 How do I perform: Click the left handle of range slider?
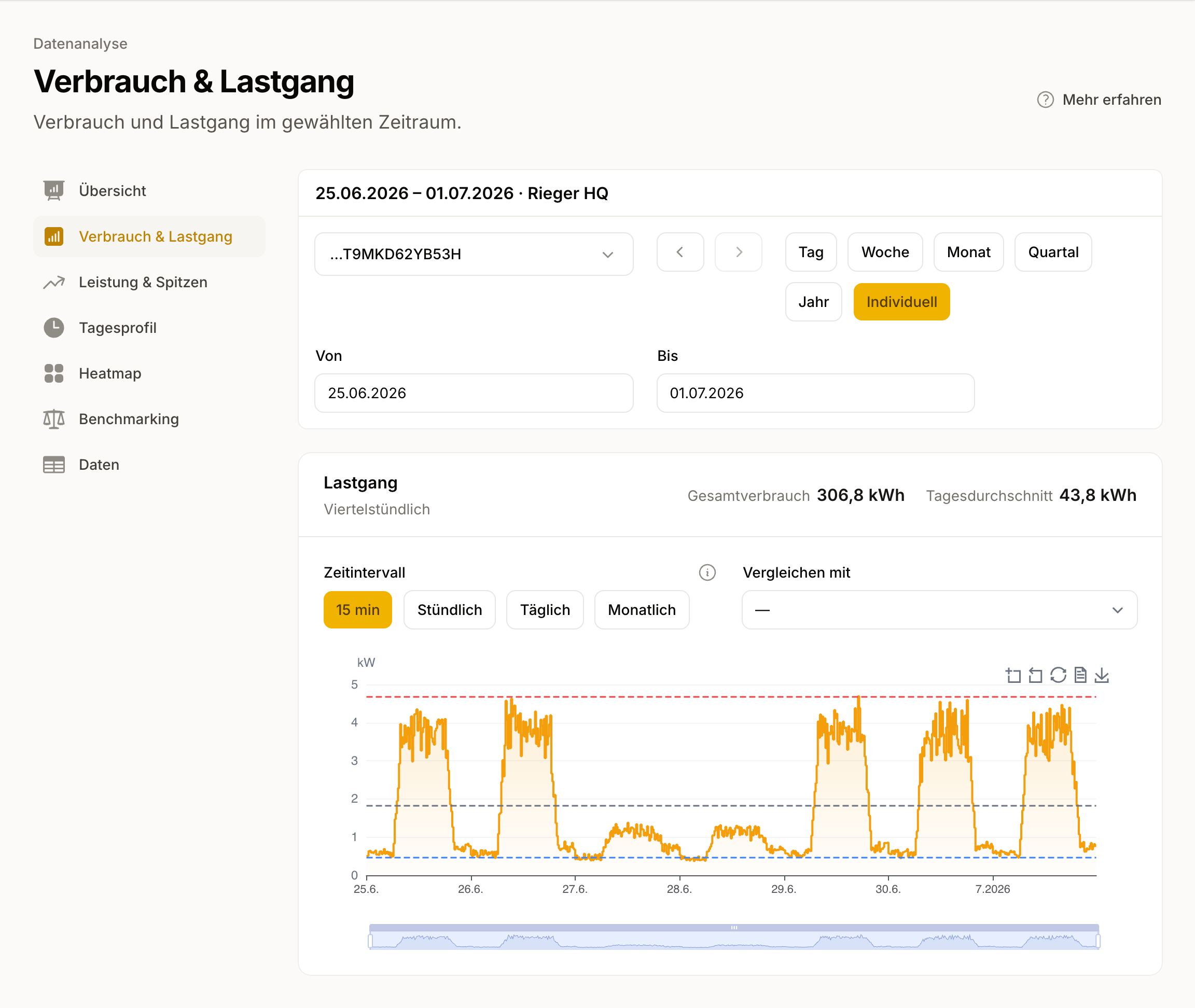[x=370, y=941]
